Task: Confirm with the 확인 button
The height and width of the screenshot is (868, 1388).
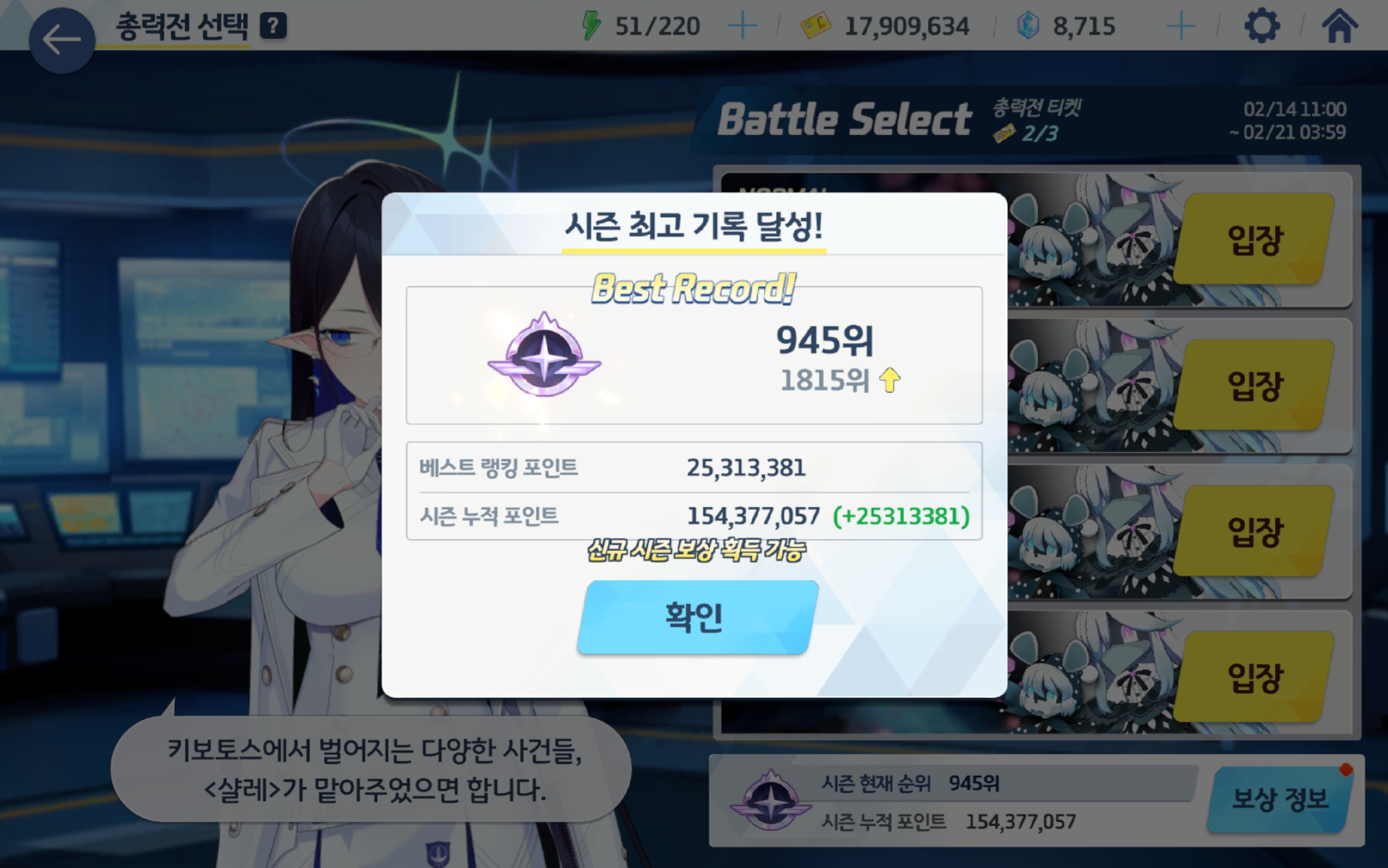Action: [698, 617]
